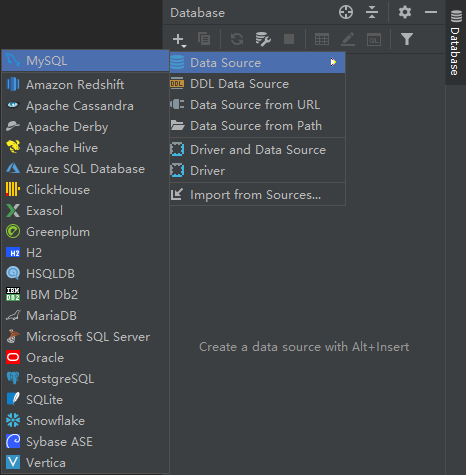Select Snowflake
The image size is (466, 475).
click(86, 421)
